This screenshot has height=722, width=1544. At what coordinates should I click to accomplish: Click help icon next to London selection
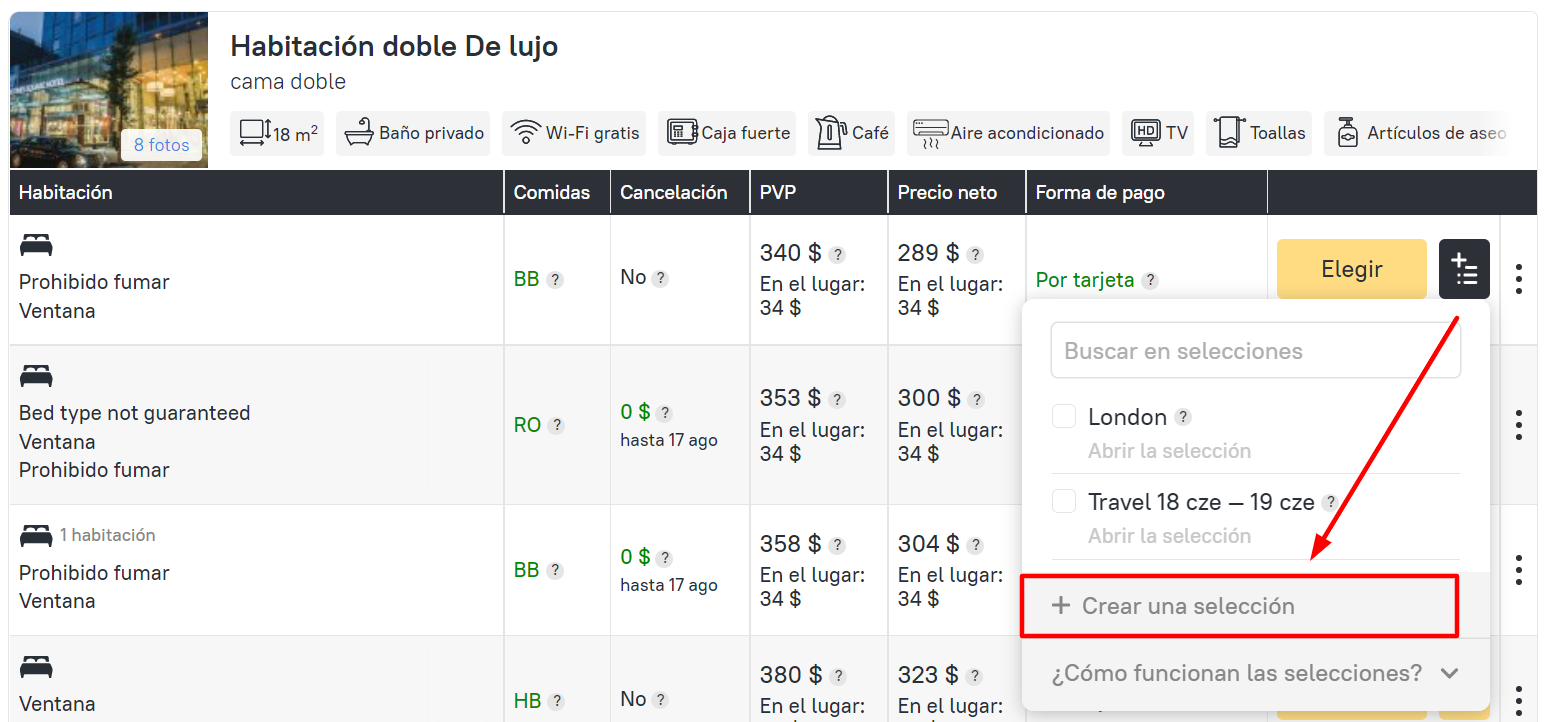[1183, 418]
